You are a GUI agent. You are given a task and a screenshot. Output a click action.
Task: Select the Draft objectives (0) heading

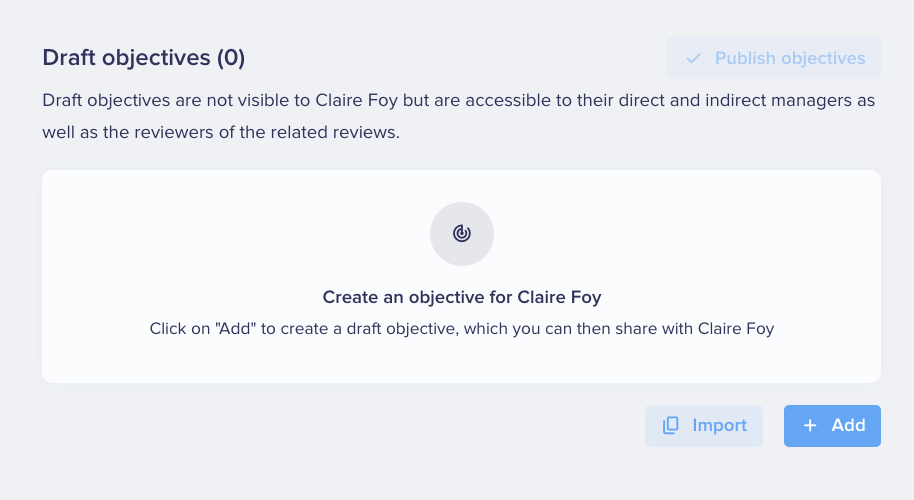pos(143,58)
